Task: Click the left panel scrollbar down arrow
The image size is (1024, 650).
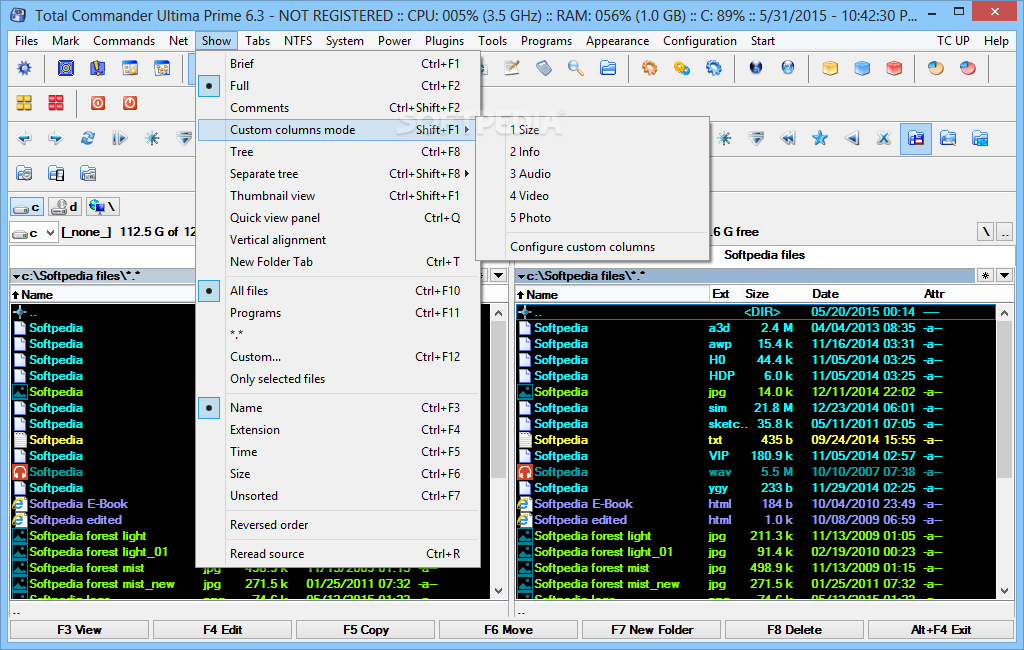Action: click(498, 591)
